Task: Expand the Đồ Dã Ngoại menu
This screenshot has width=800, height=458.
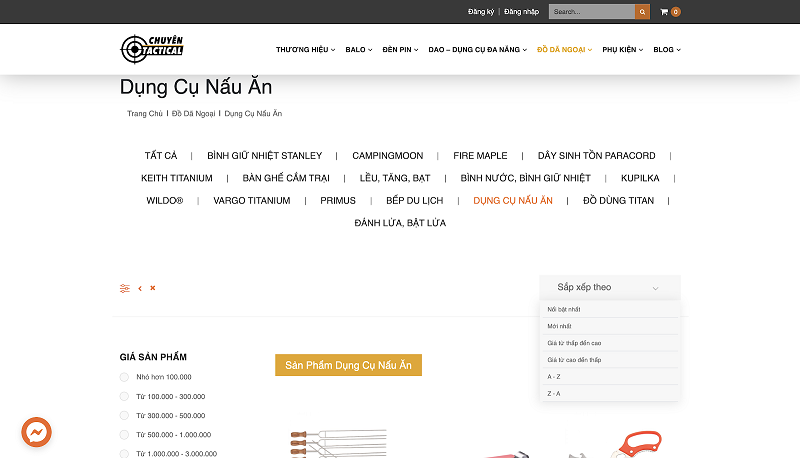Action: (564, 49)
